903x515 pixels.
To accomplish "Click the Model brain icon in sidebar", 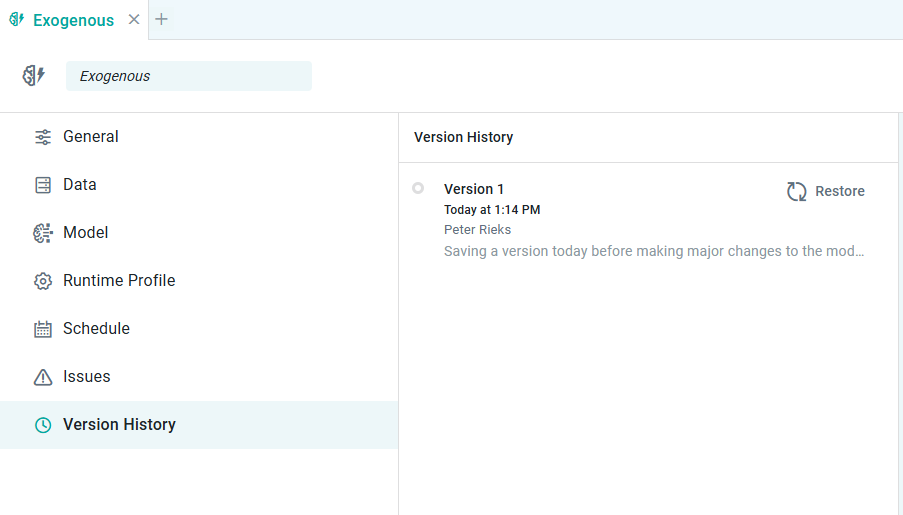I will pyautogui.click(x=43, y=233).
